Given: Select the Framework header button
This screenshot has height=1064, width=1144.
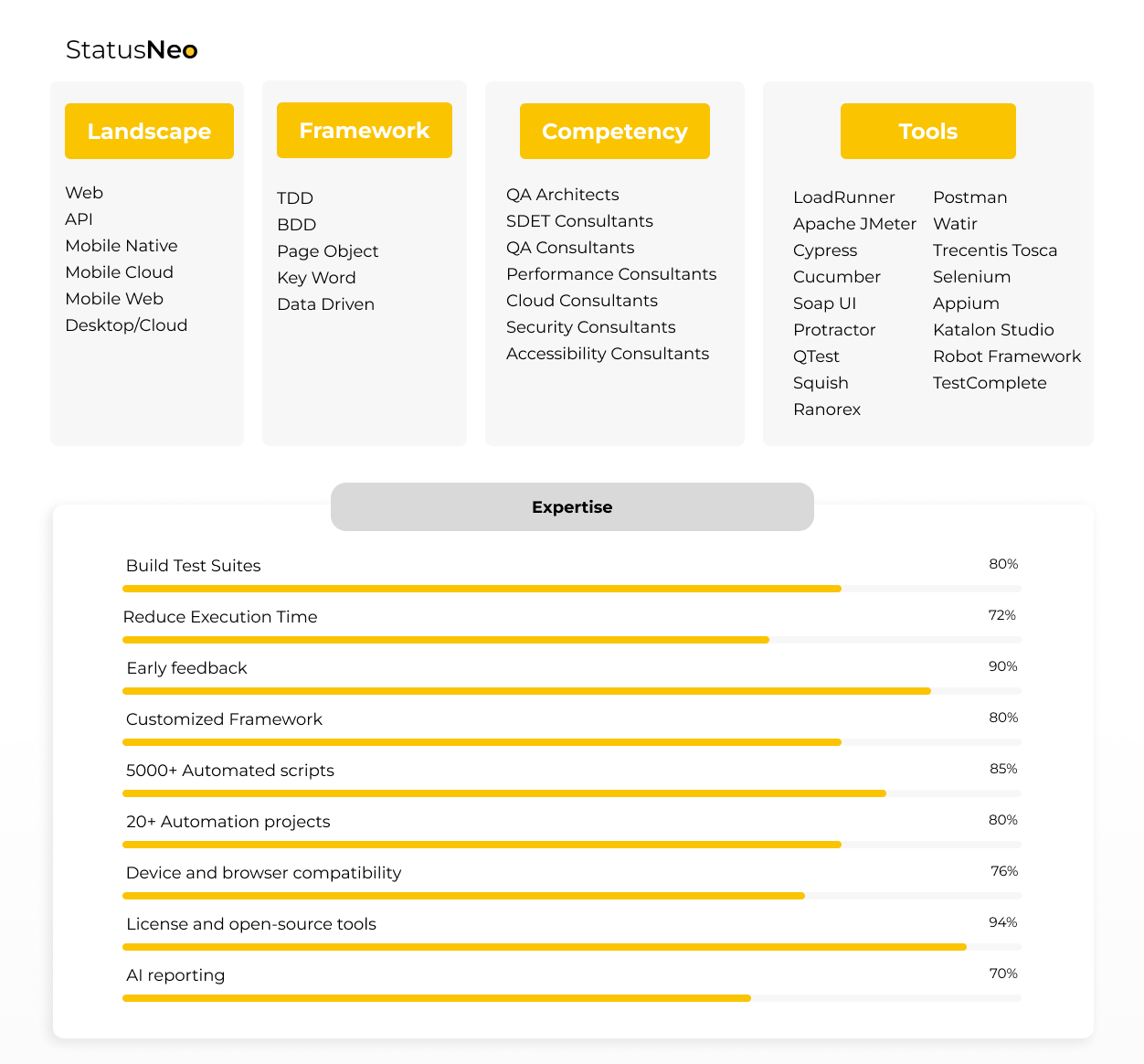Looking at the screenshot, I should tap(364, 130).
